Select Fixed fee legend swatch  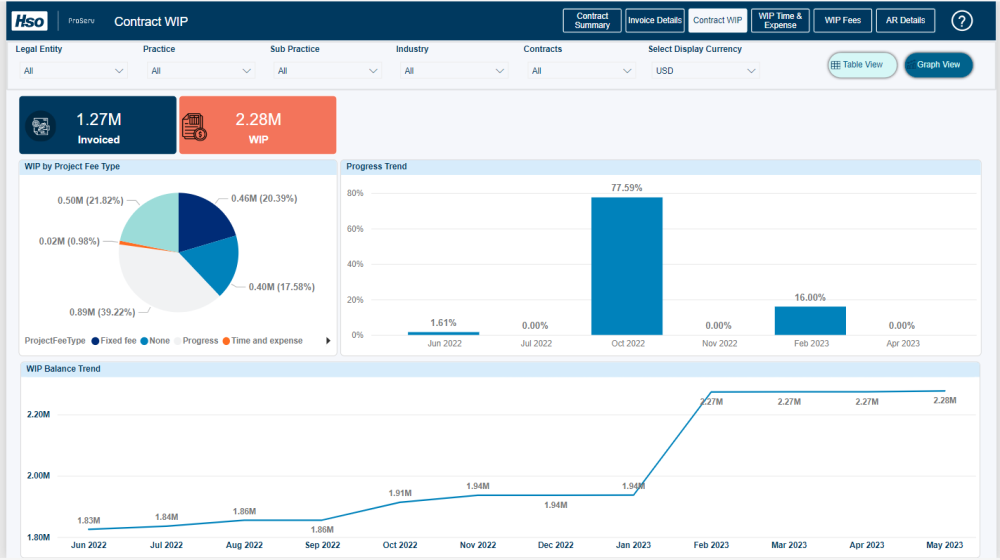(95, 341)
